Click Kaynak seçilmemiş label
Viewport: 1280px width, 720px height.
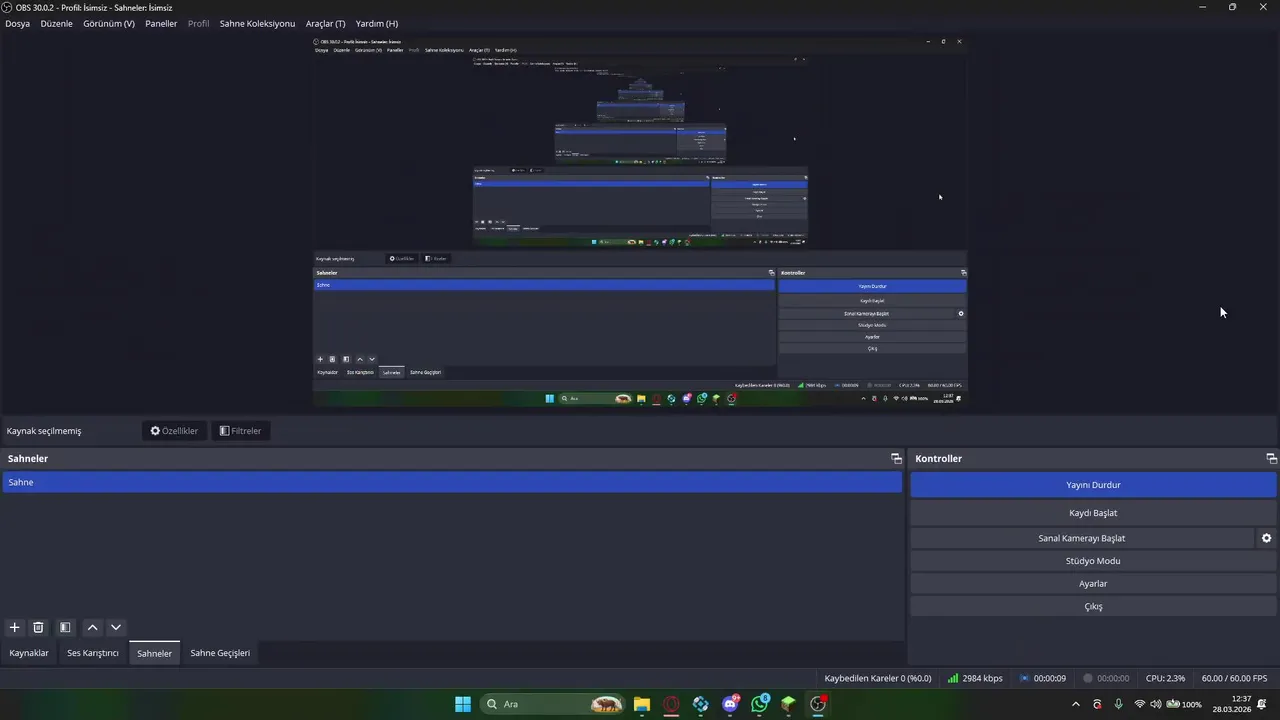click(x=44, y=431)
